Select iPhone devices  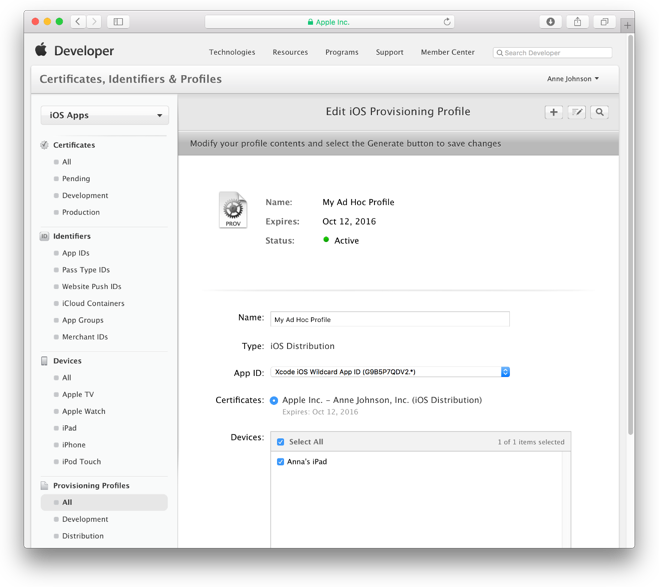[x=74, y=445]
